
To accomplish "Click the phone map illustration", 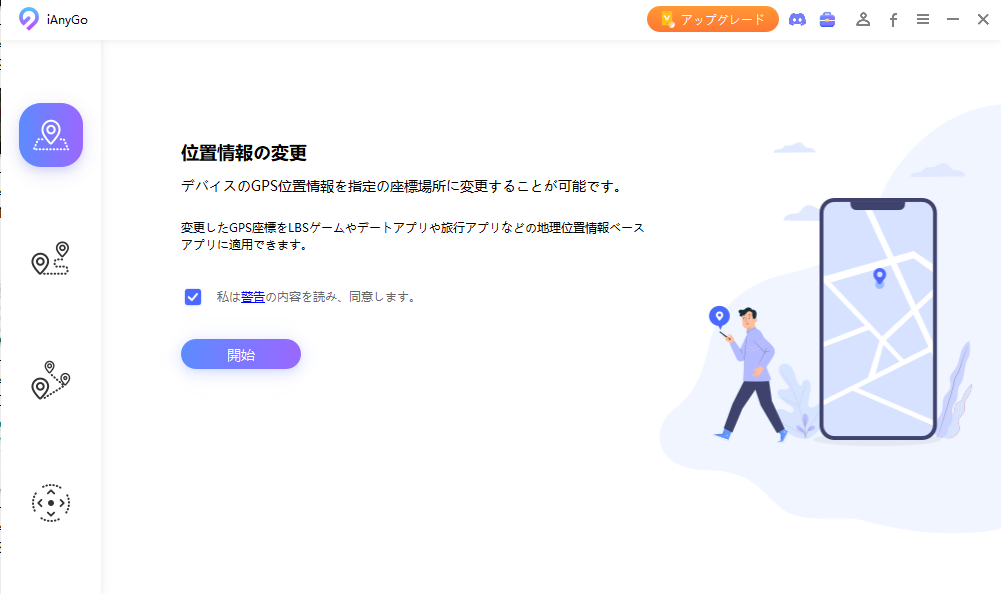I will pyautogui.click(x=878, y=319).
